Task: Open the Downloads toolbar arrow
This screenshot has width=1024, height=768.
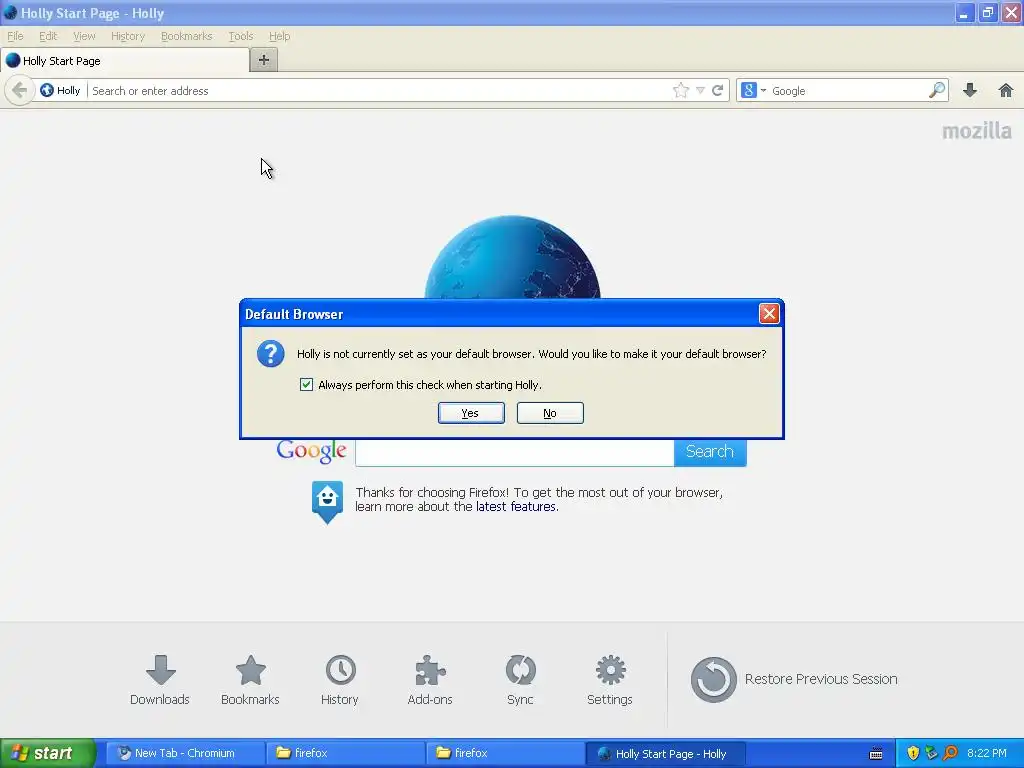Action: (970, 90)
